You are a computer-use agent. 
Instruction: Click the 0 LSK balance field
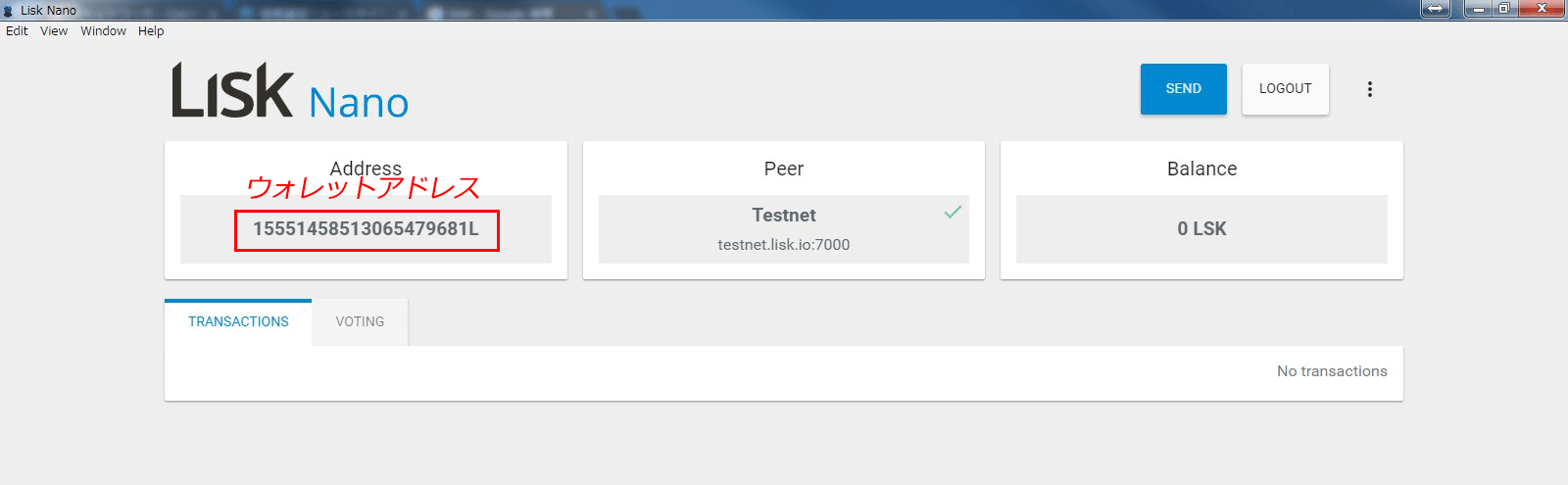(1201, 229)
